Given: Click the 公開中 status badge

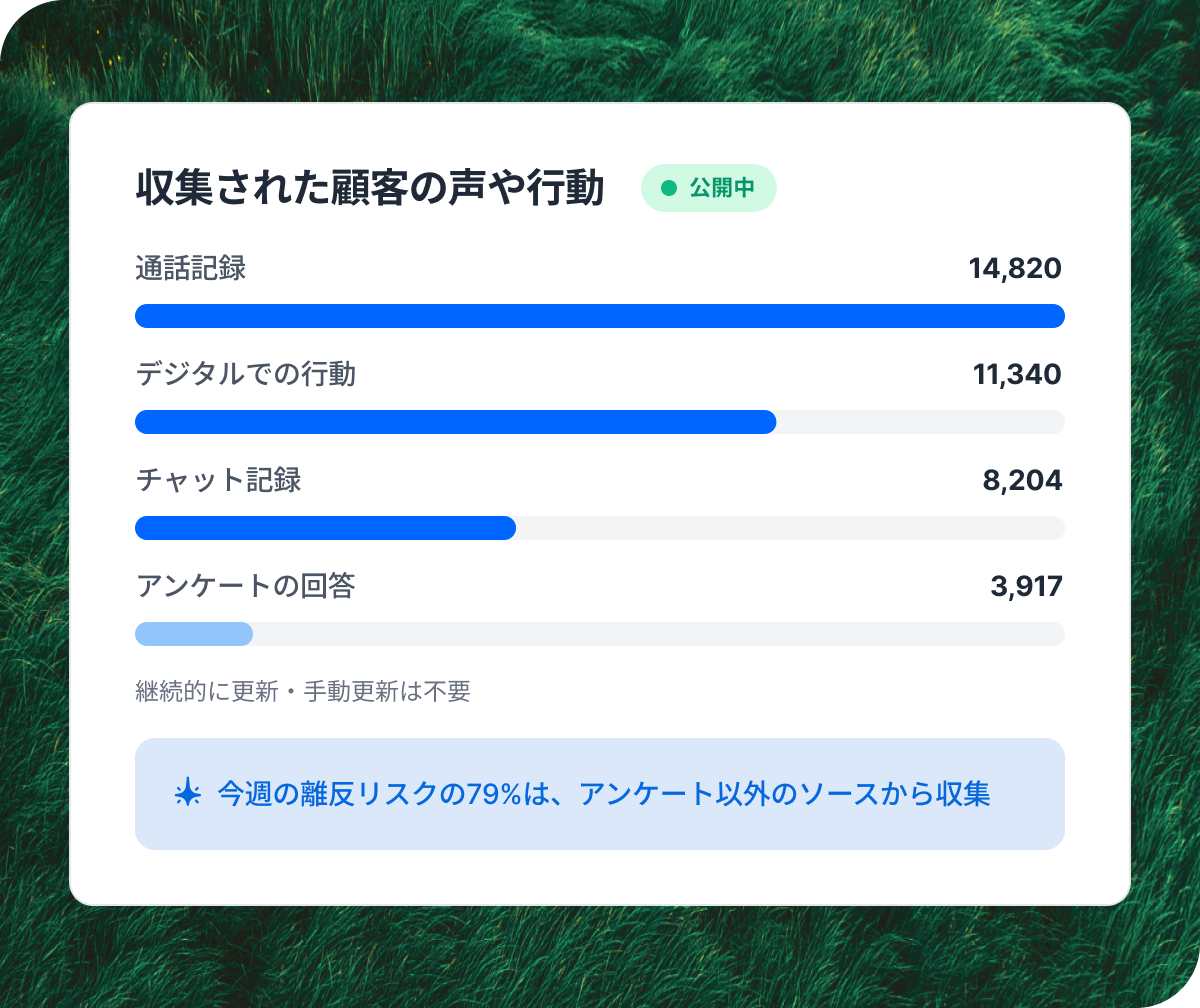Looking at the screenshot, I should (x=708, y=188).
